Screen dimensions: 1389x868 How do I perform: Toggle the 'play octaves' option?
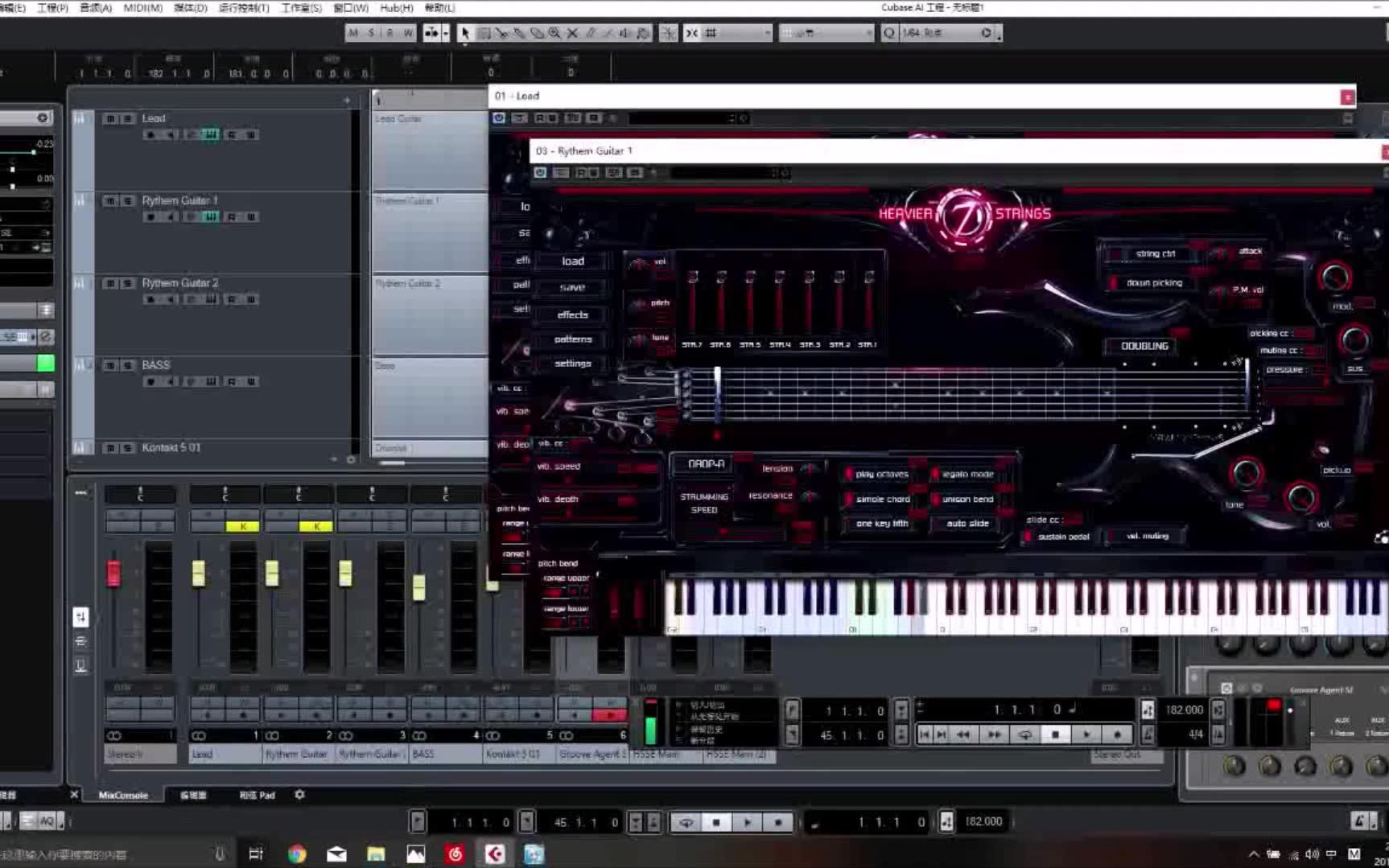[x=876, y=474]
